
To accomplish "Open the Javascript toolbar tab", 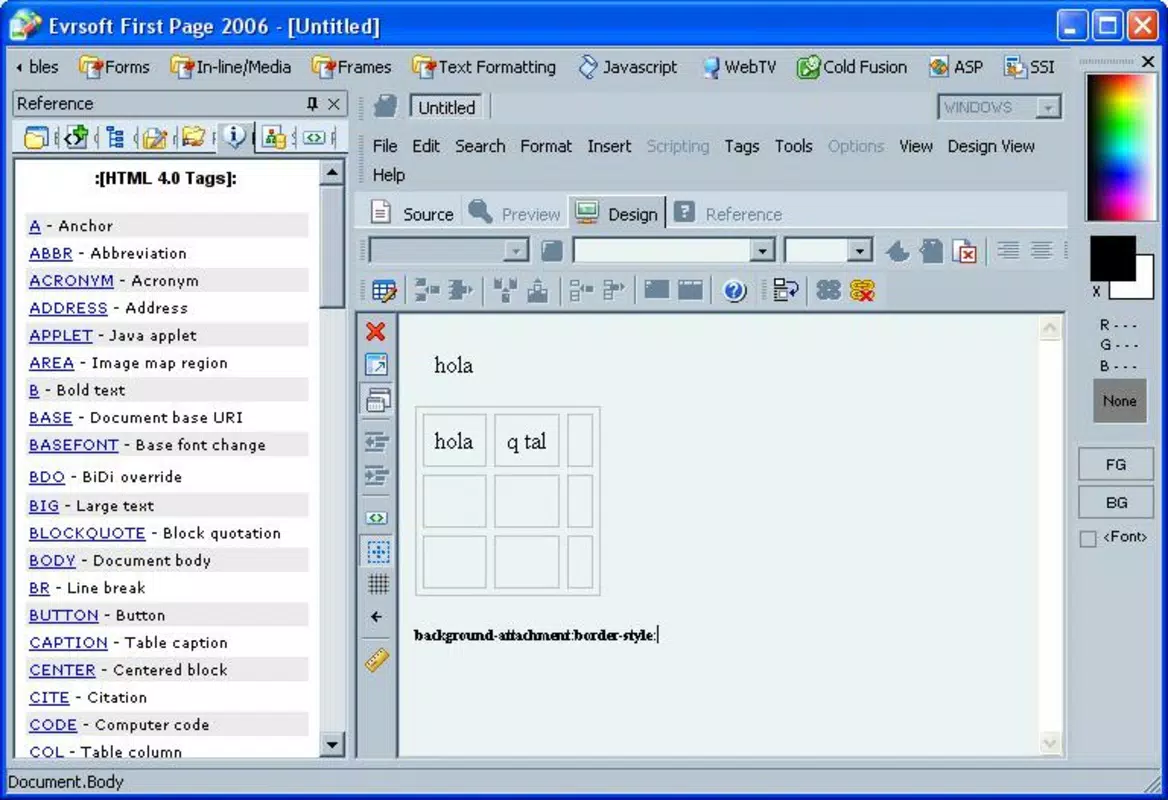I will click(629, 67).
